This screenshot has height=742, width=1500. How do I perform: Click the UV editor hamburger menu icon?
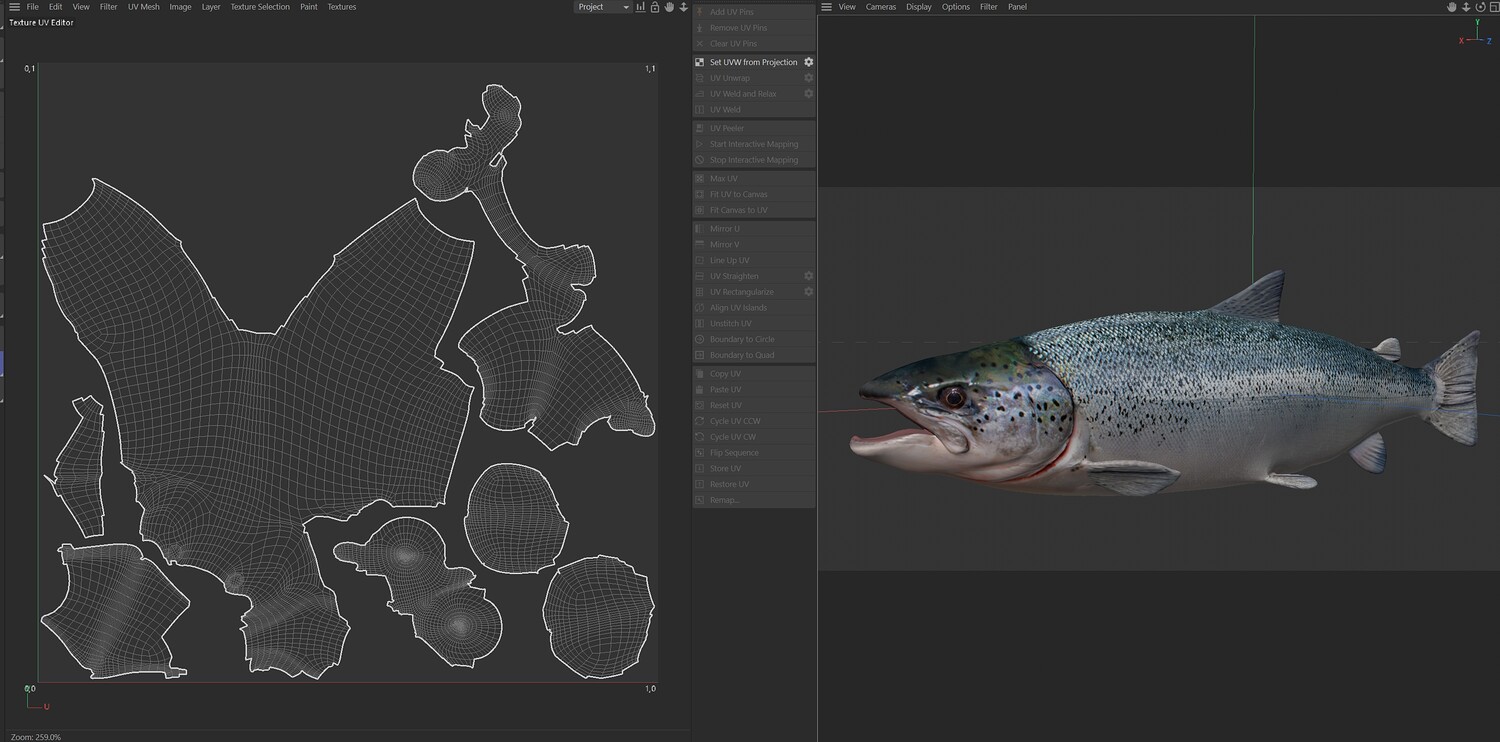click(14, 7)
